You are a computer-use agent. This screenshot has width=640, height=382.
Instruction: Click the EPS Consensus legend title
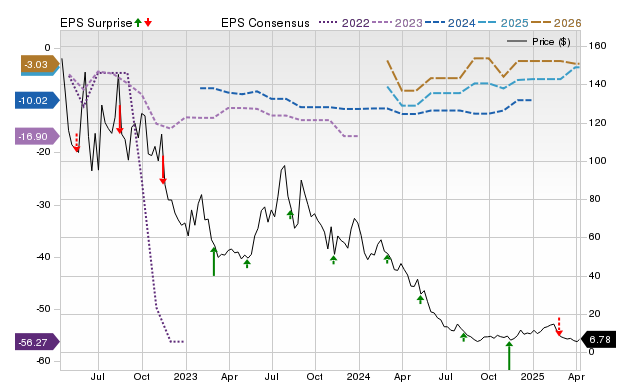click(265, 23)
